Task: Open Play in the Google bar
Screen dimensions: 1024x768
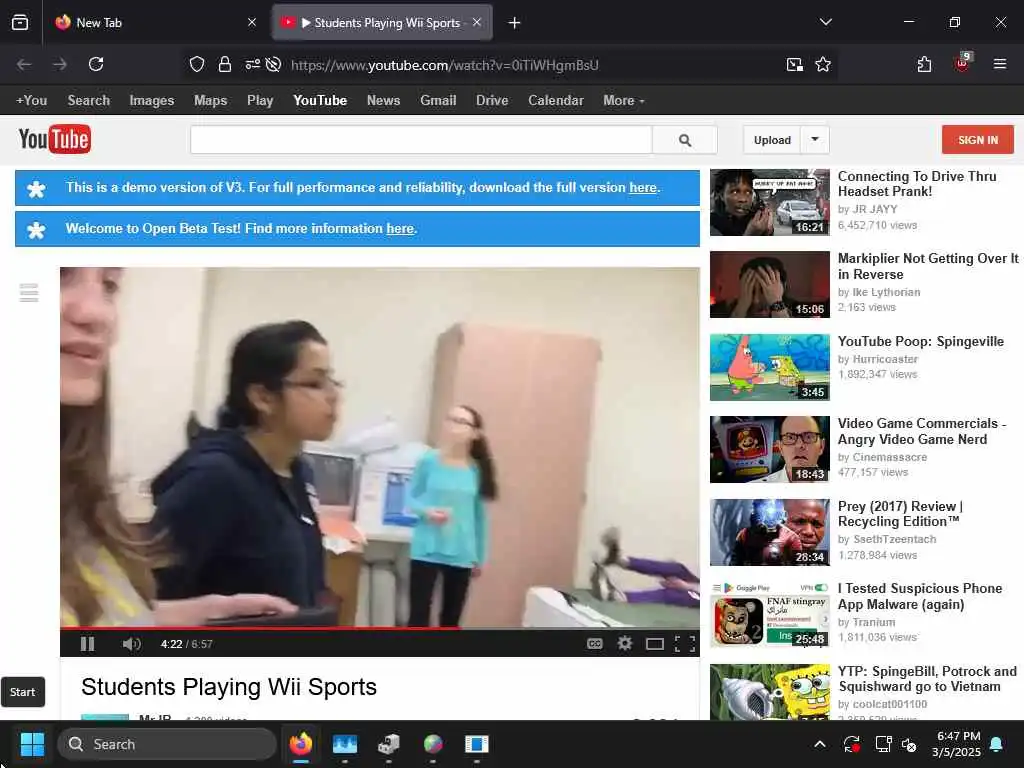Action: [260, 101]
